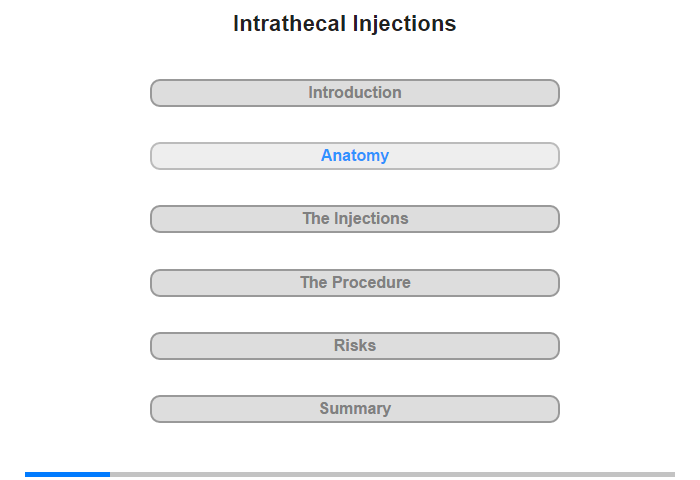Go to The Injections section
This screenshot has width=700, height=480.
[x=354, y=219]
